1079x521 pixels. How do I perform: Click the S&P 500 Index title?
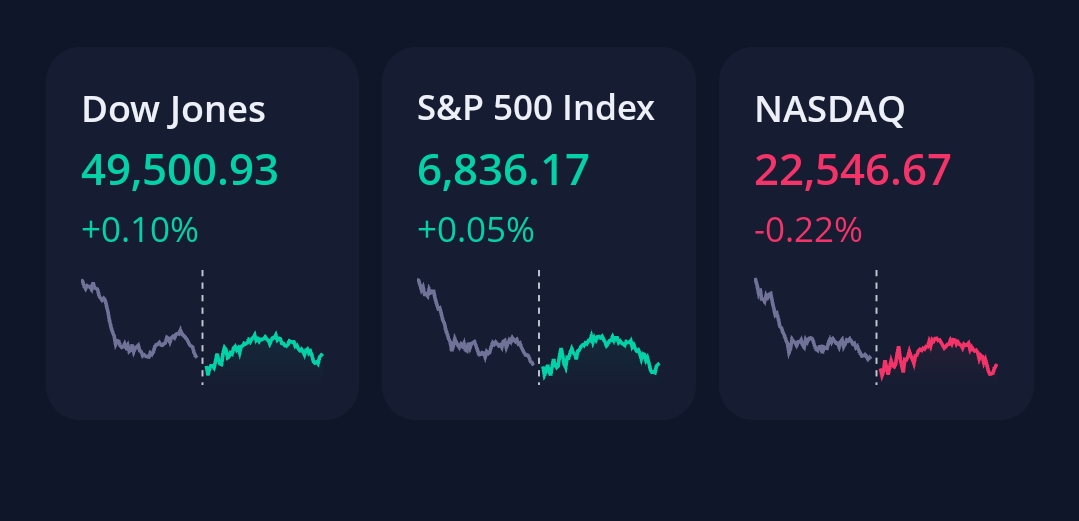click(535, 108)
